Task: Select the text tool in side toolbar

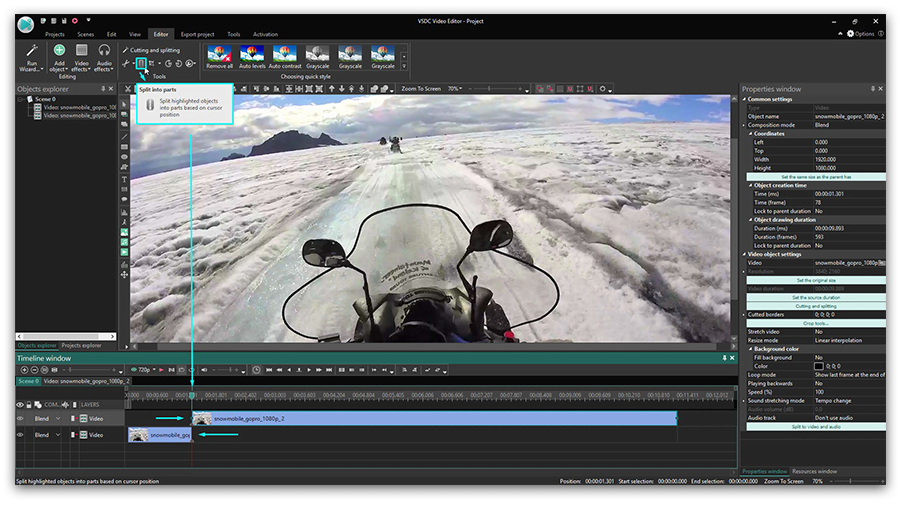Action: click(124, 180)
